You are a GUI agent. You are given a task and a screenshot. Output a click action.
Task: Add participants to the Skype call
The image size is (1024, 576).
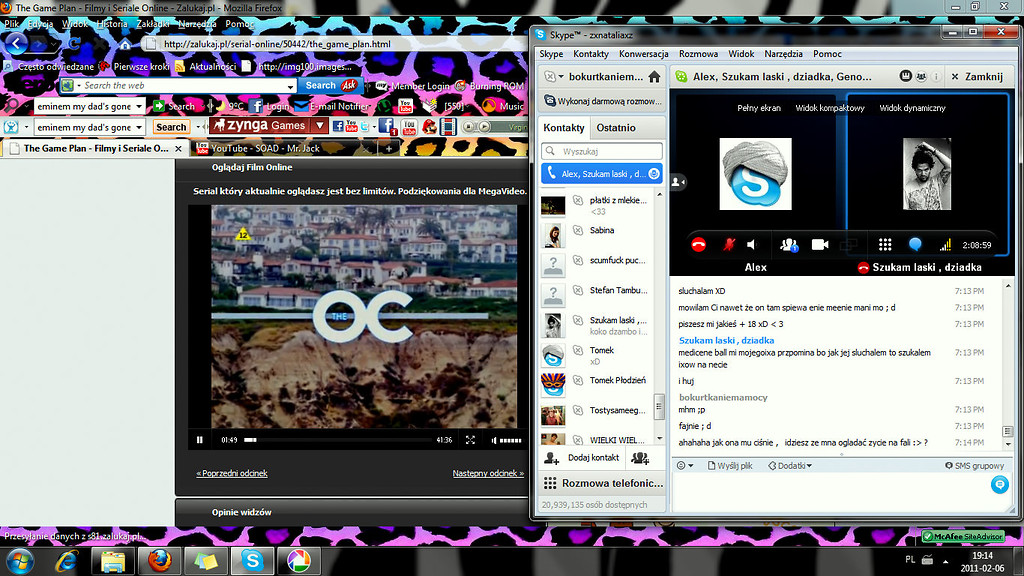click(789, 245)
